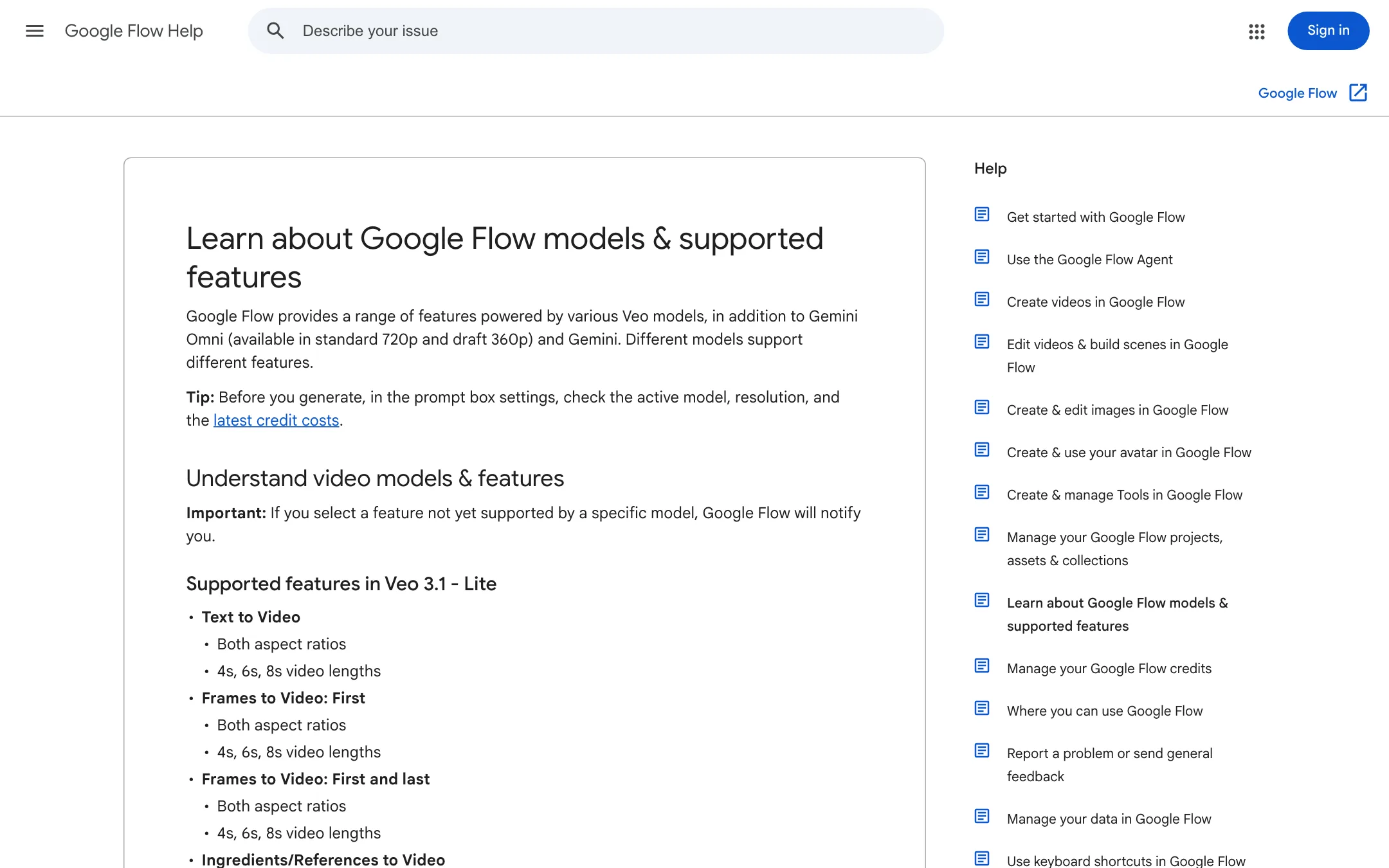The height and width of the screenshot is (868, 1389).
Task: Click article icon beside Manage your Google Flow credits
Action: pos(982,665)
